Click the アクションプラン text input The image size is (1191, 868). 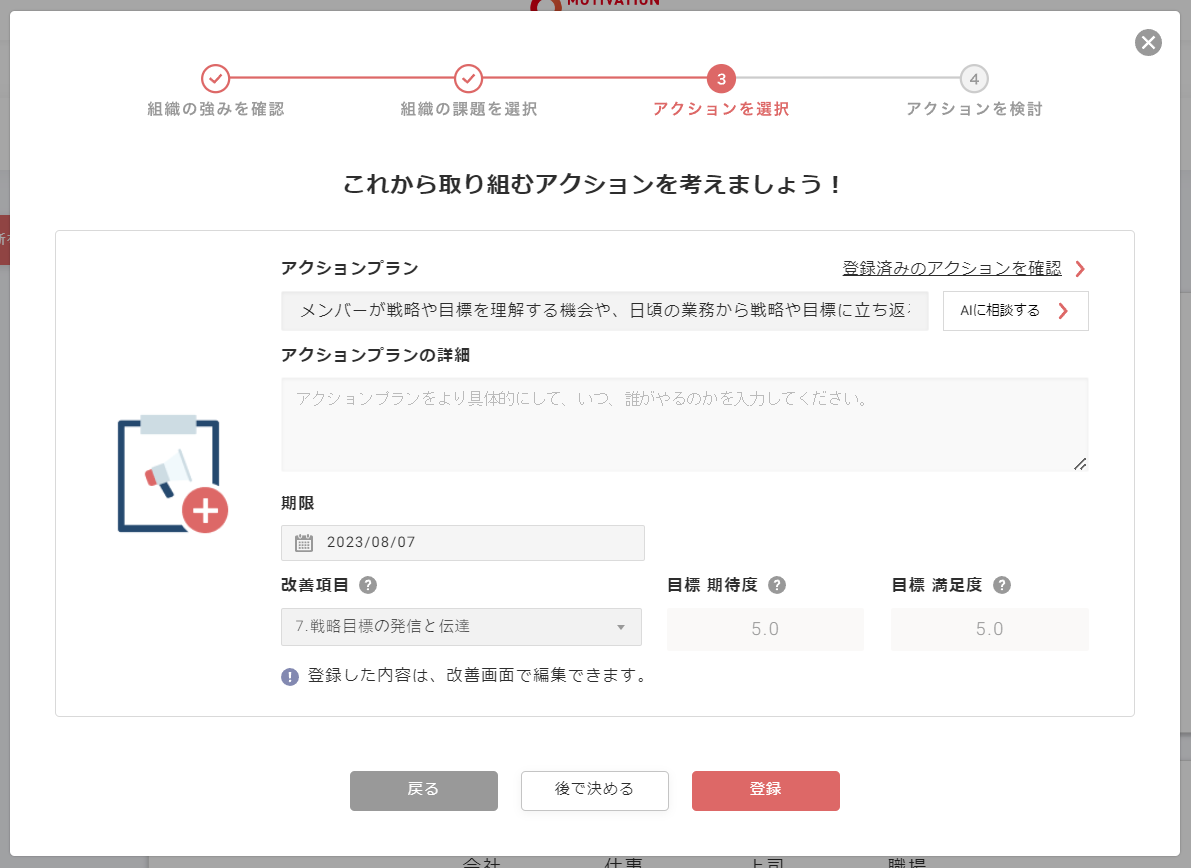point(600,311)
